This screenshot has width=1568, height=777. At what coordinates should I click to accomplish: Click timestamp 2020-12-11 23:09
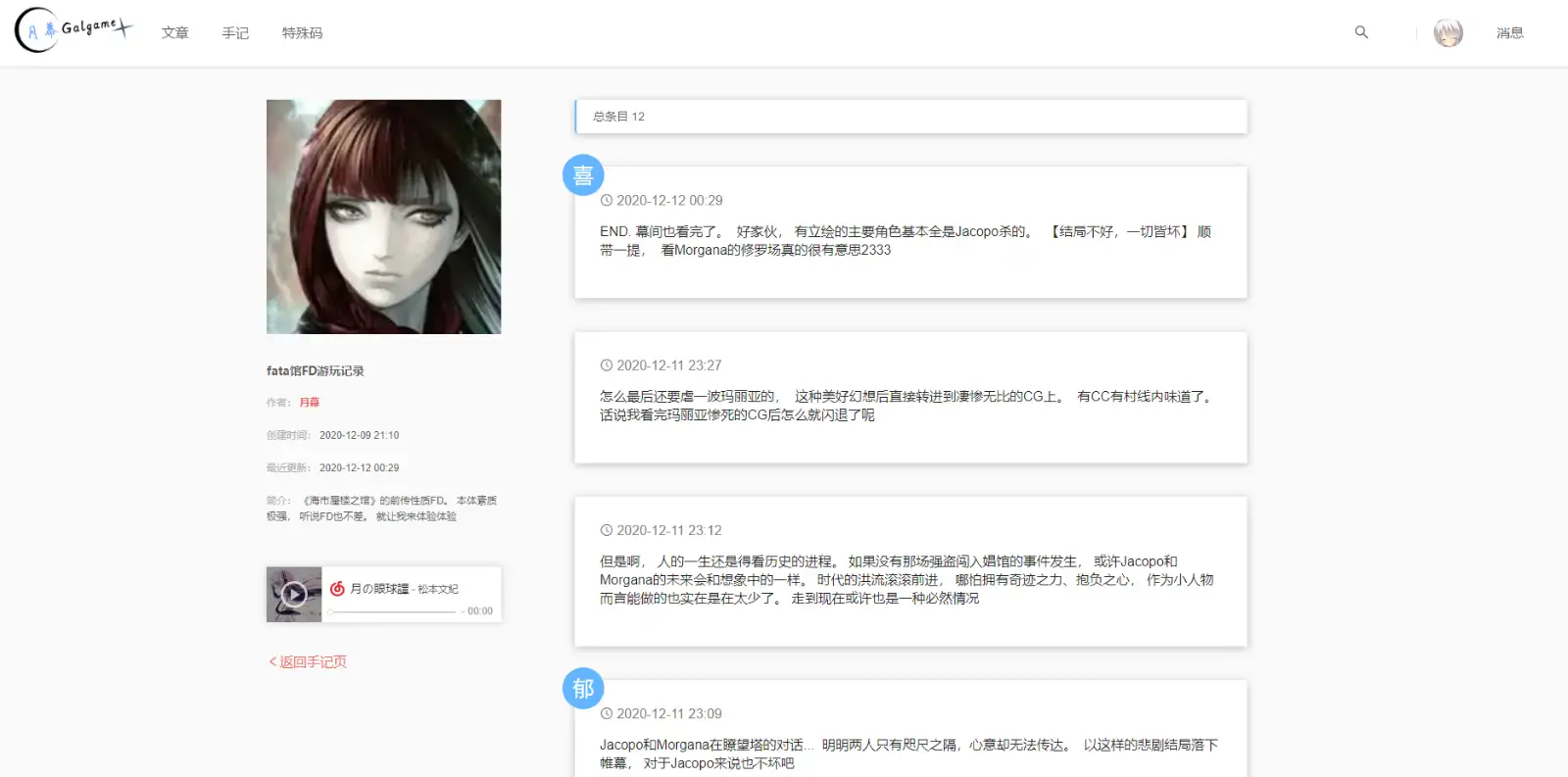[669, 713]
